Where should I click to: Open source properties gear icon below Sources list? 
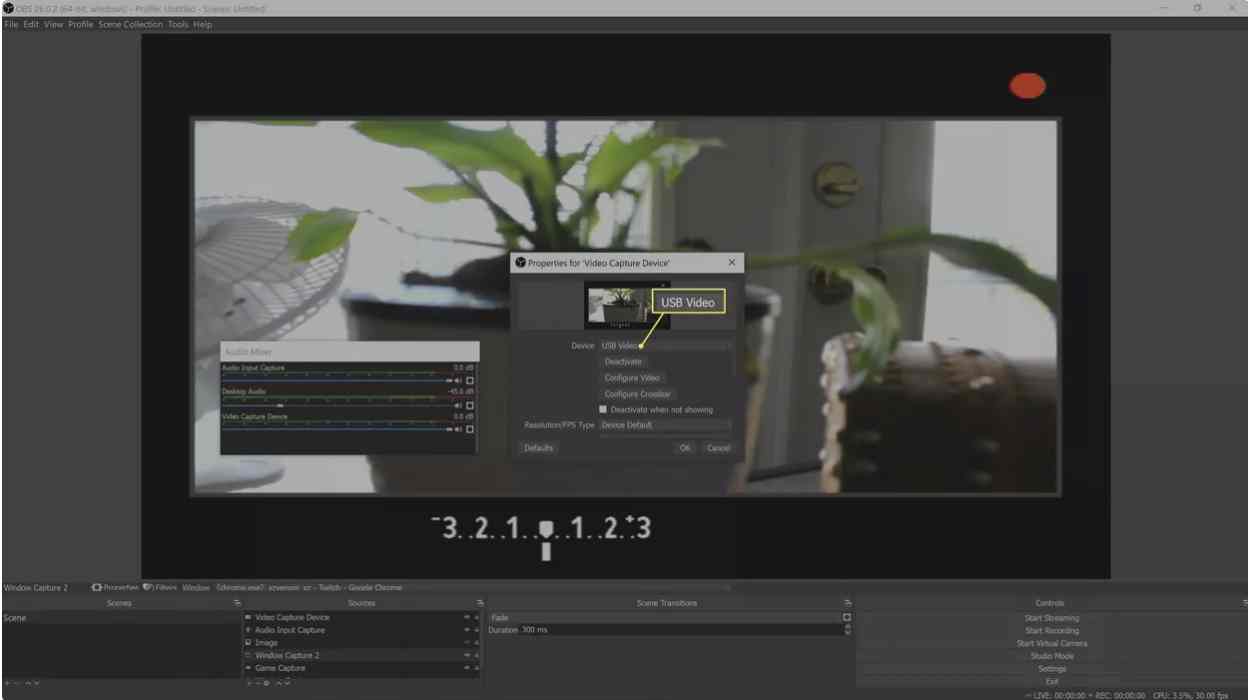(x=267, y=683)
